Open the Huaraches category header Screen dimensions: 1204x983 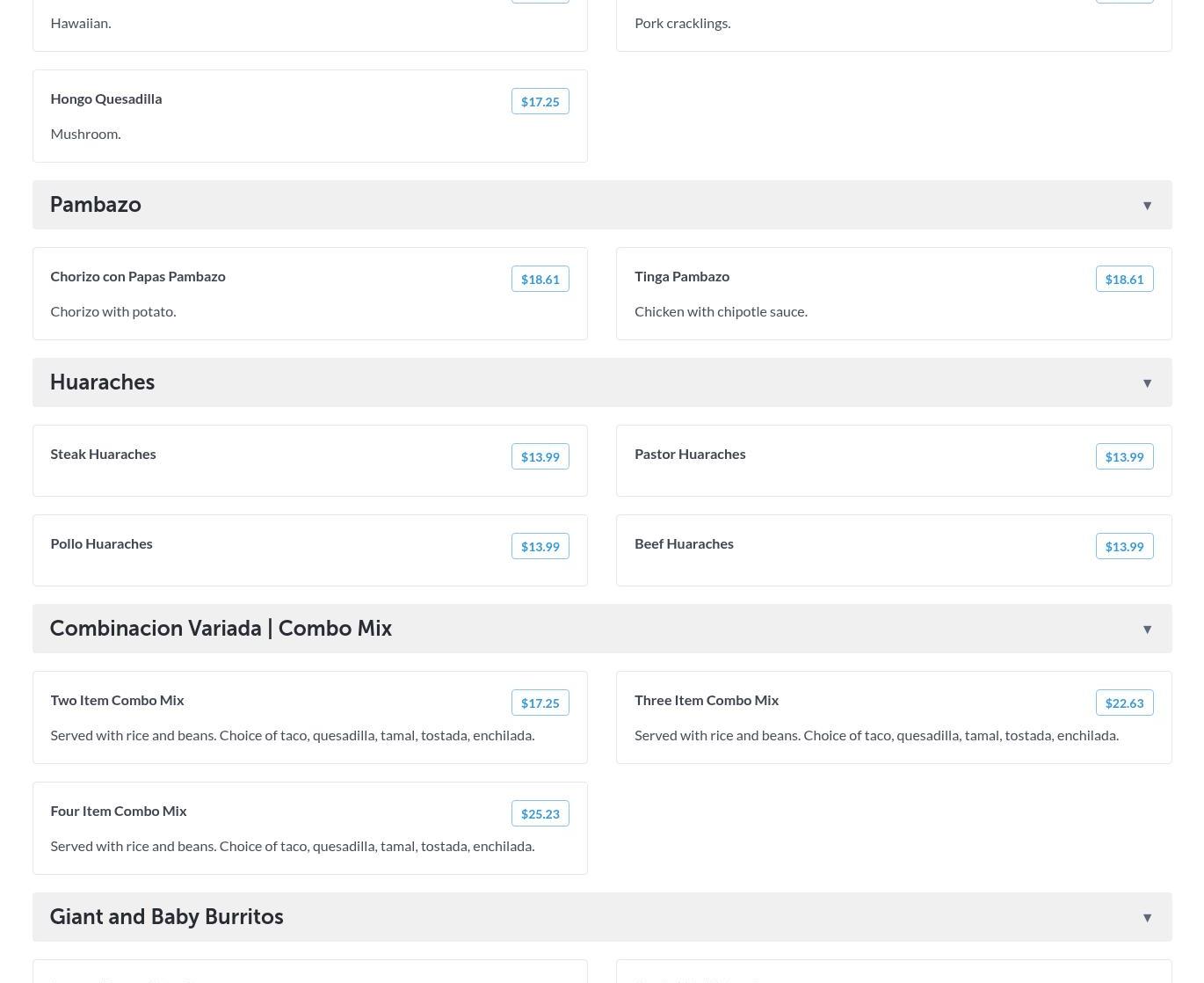click(x=102, y=382)
